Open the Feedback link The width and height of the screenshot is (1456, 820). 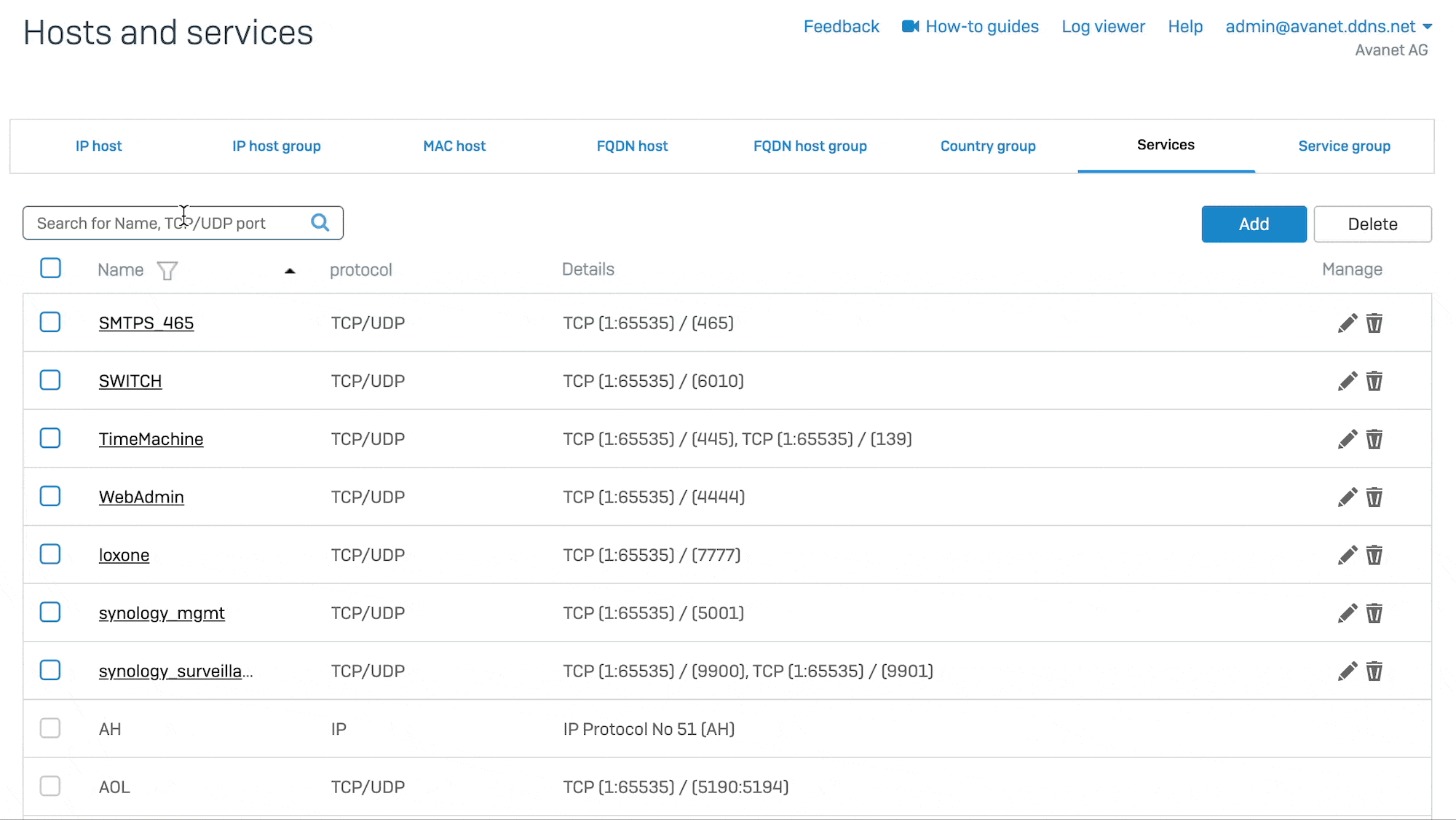(841, 27)
